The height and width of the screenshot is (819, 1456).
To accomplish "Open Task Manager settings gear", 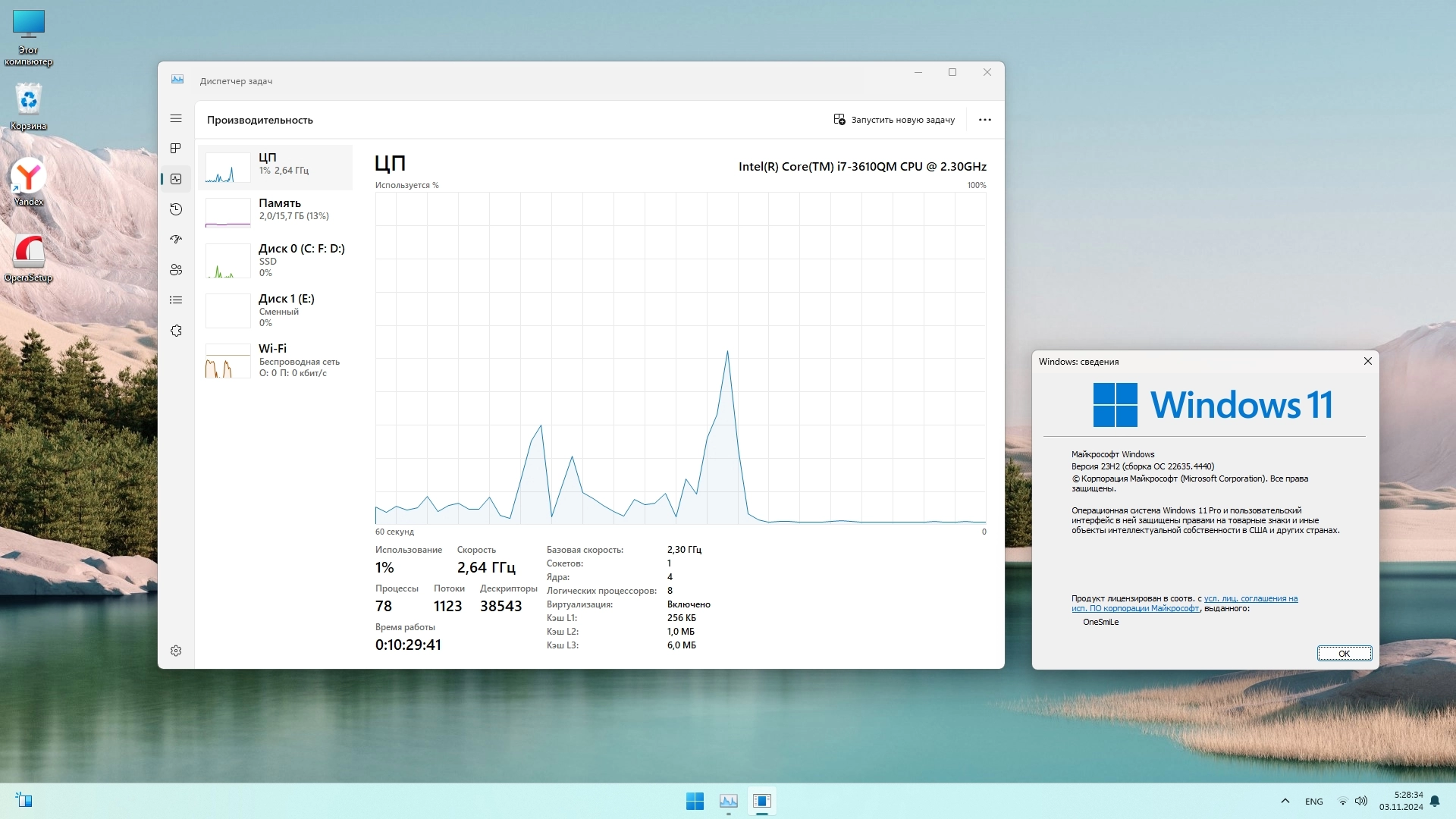I will pyautogui.click(x=176, y=651).
